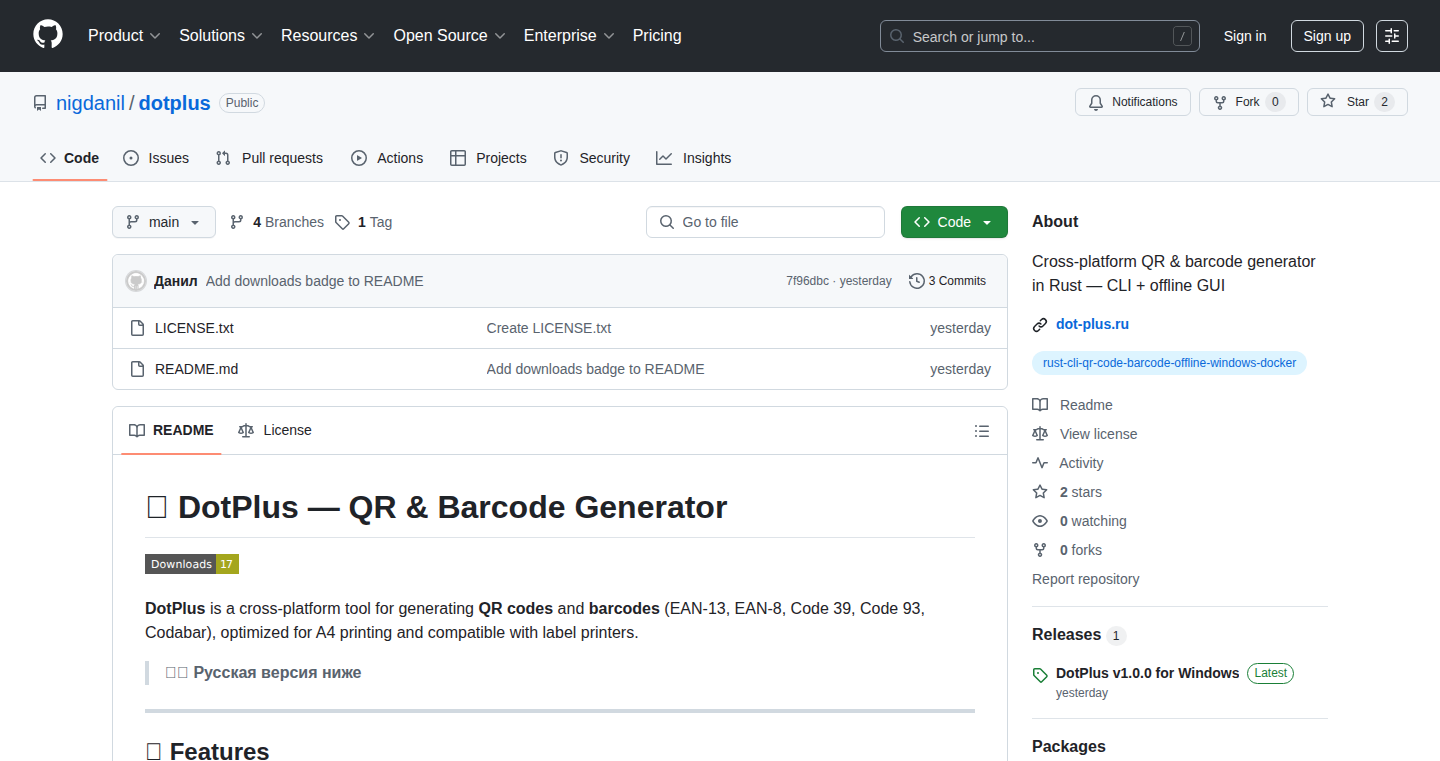
Task: Expand the Product menu
Action: [124, 35]
